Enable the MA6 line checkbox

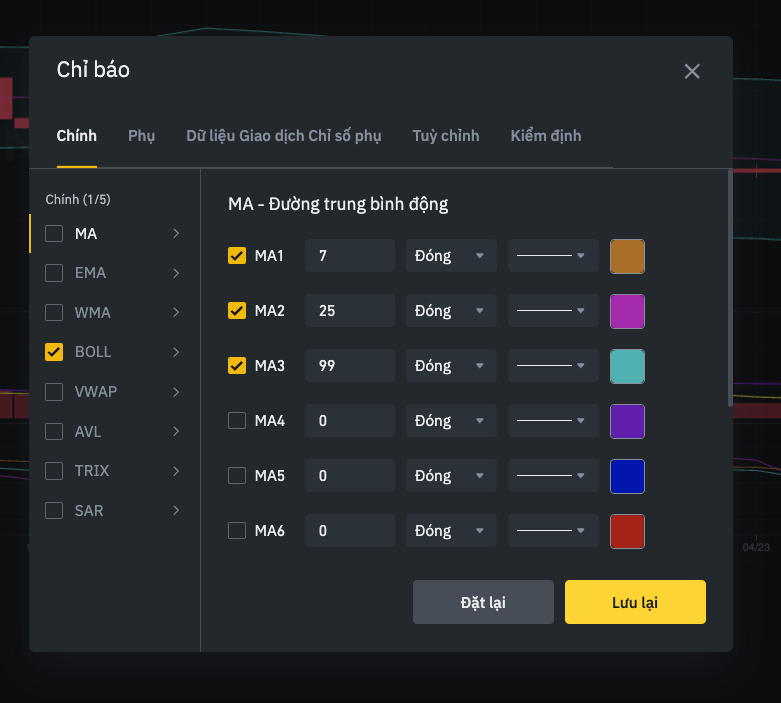pyautogui.click(x=237, y=530)
